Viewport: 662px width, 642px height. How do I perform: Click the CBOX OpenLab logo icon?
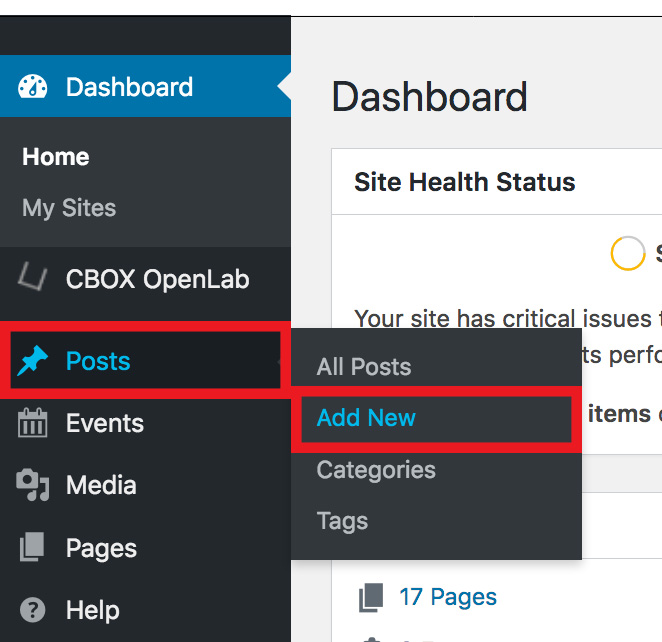33,277
